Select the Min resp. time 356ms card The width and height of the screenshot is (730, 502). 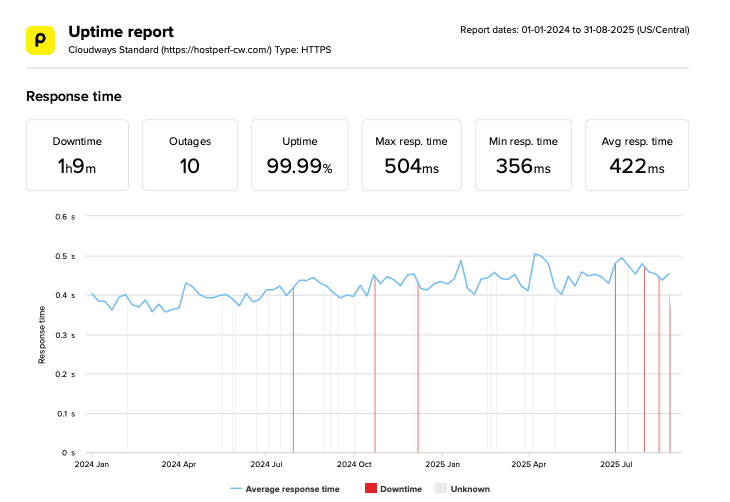[x=523, y=155]
